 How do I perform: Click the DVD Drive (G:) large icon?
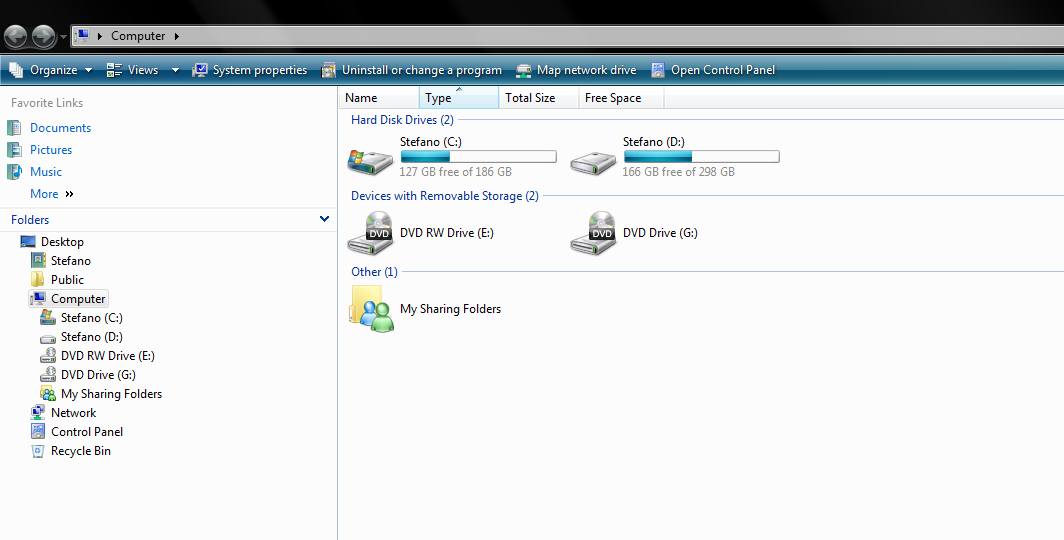[x=593, y=233]
